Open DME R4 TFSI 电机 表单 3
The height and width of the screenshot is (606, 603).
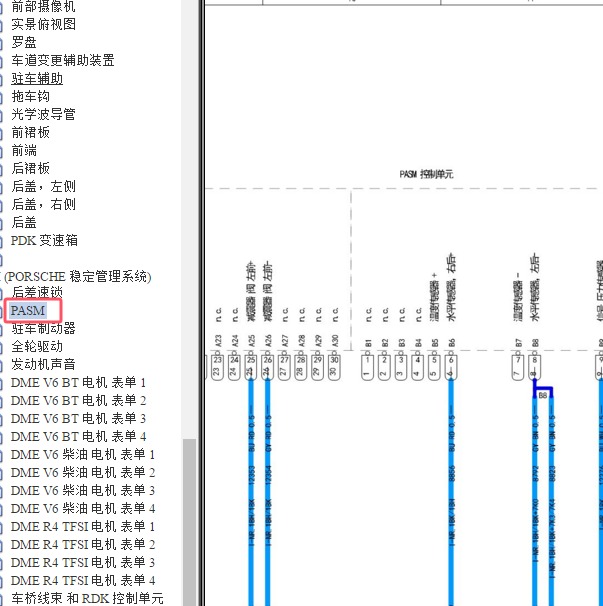click(x=83, y=563)
